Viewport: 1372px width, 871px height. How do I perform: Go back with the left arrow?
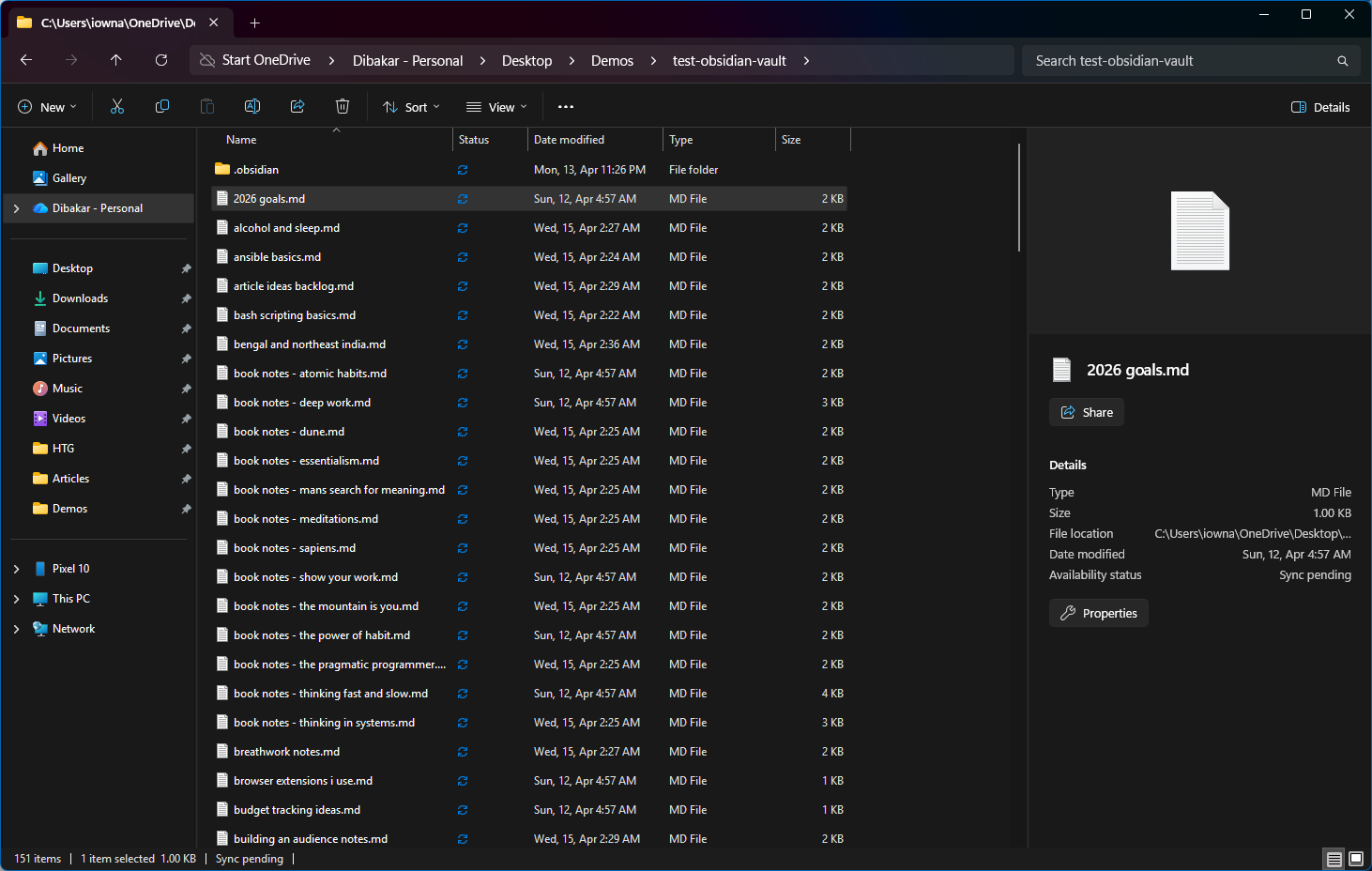pyautogui.click(x=26, y=60)
